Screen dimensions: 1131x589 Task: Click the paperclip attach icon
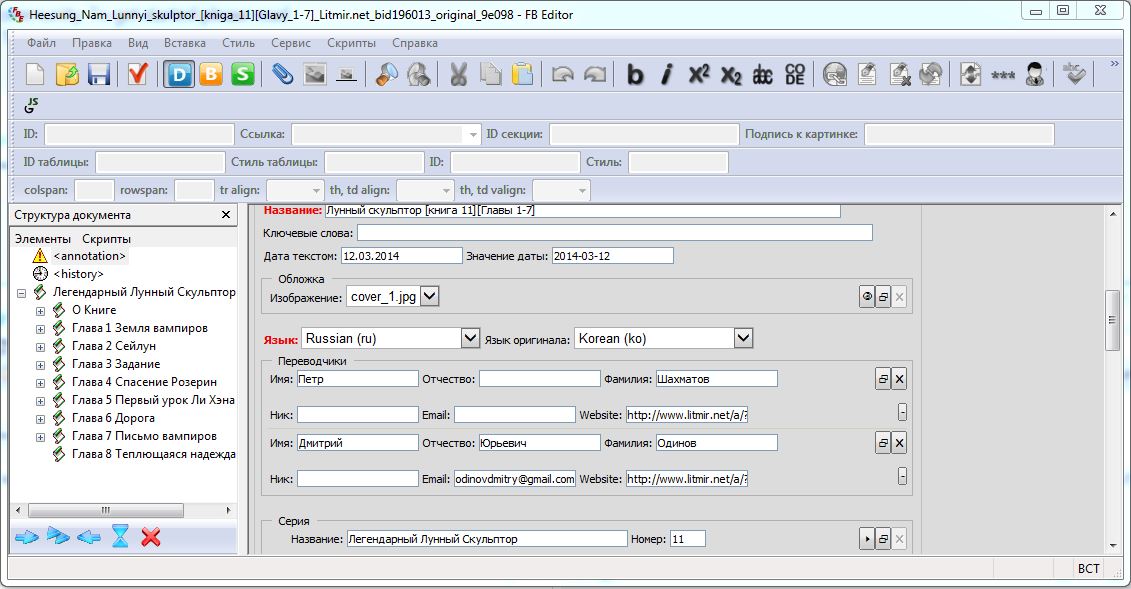[283, 74]
